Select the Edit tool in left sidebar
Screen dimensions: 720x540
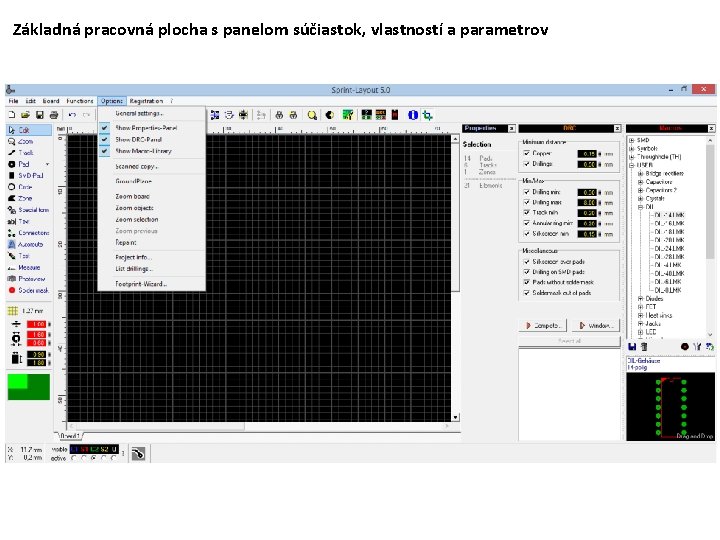coord(28,130)
